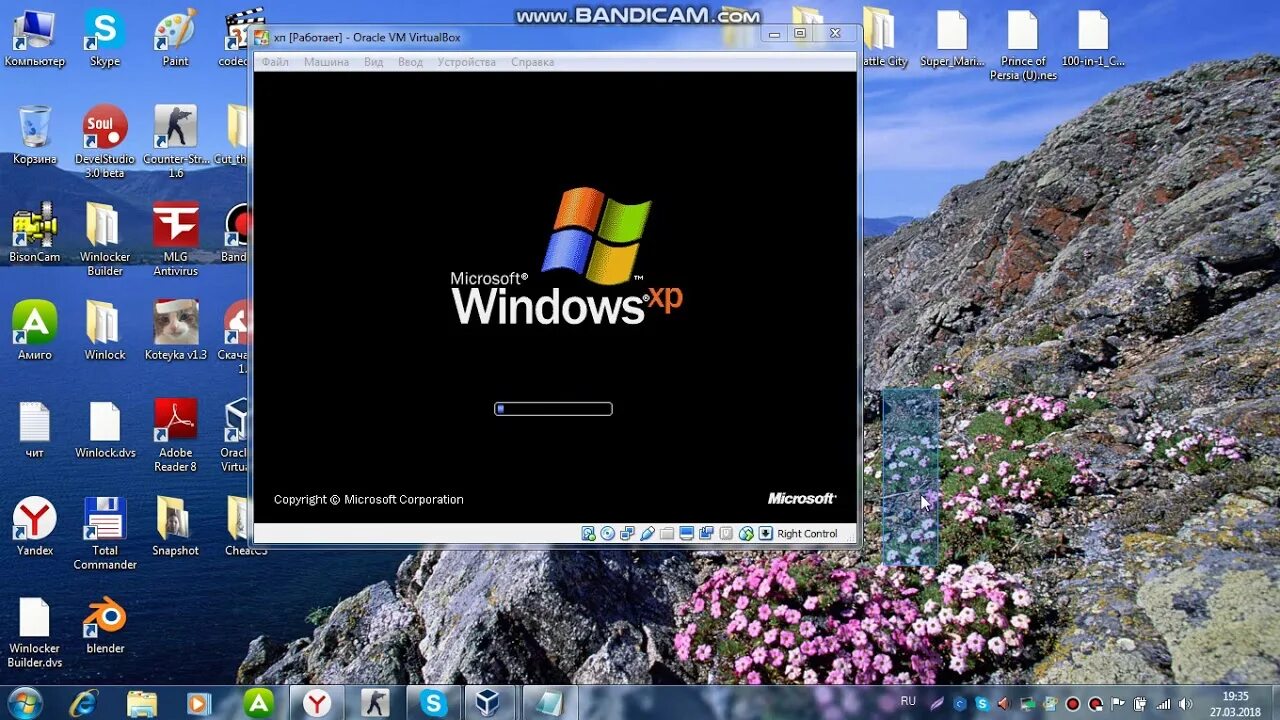Select the Winlocker Builder folder on desktop

[104, 240]
